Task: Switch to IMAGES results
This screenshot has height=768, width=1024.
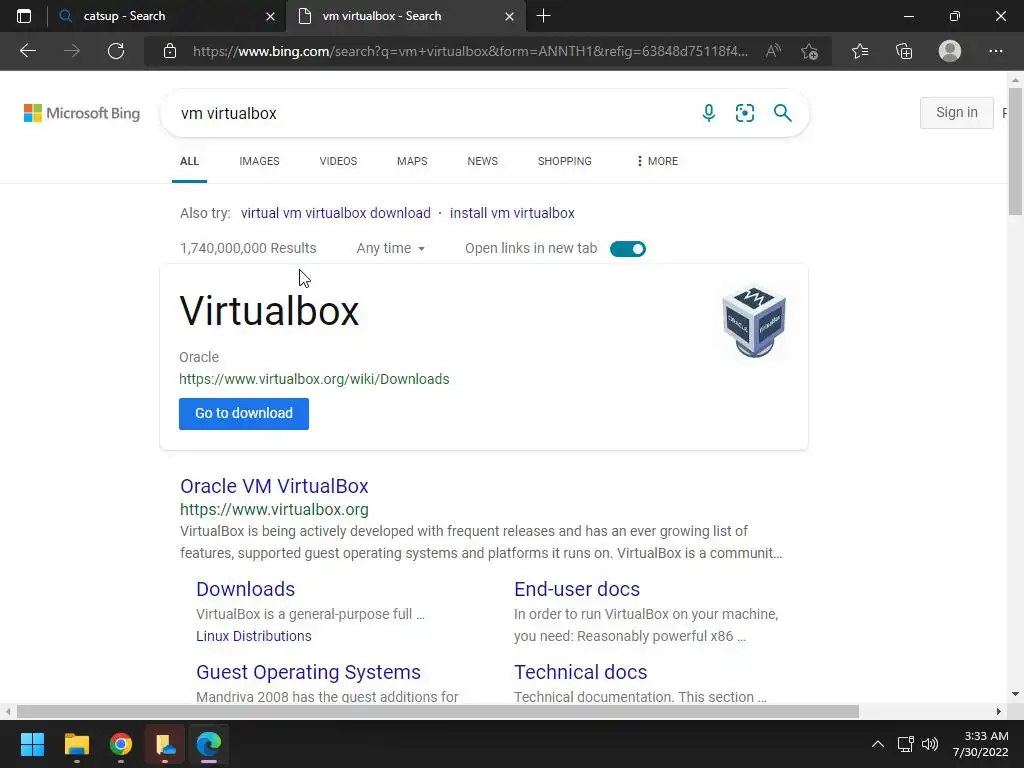Action: [x=259, y=161]
